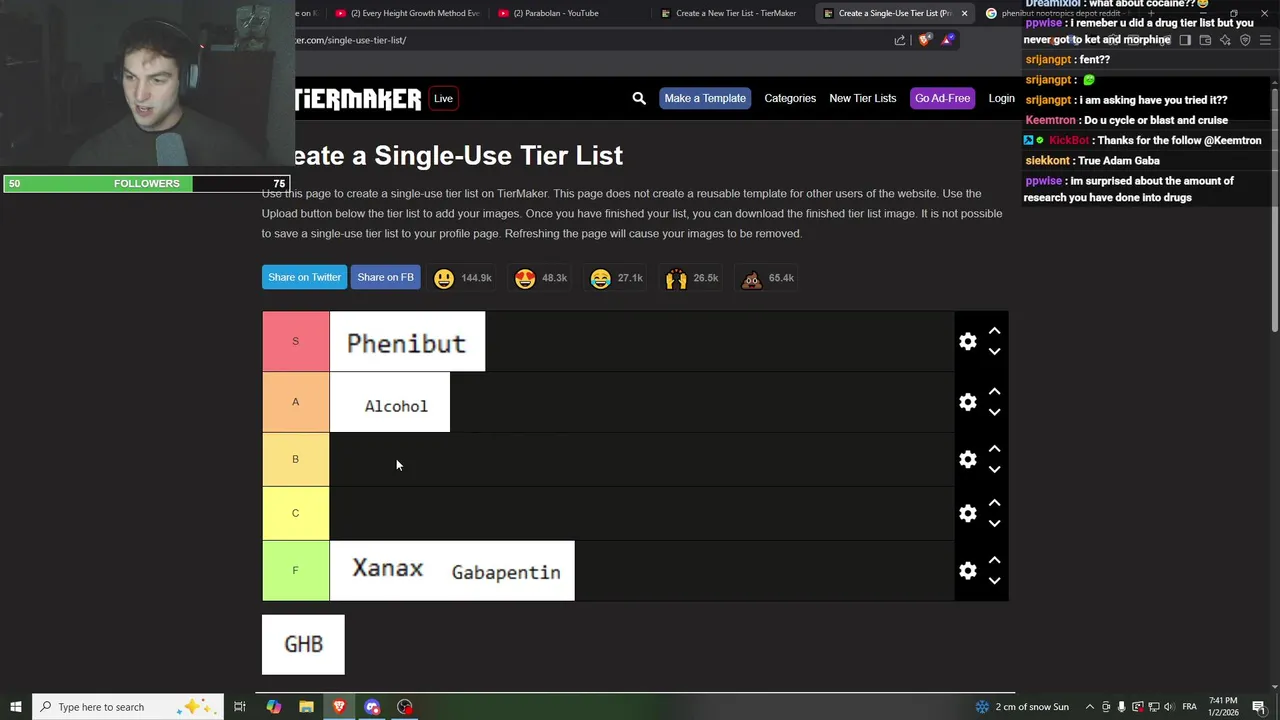This screenshot has width=1280, height=720.
Task: Show hidden system tray icons
Action: click(1090, 707)
